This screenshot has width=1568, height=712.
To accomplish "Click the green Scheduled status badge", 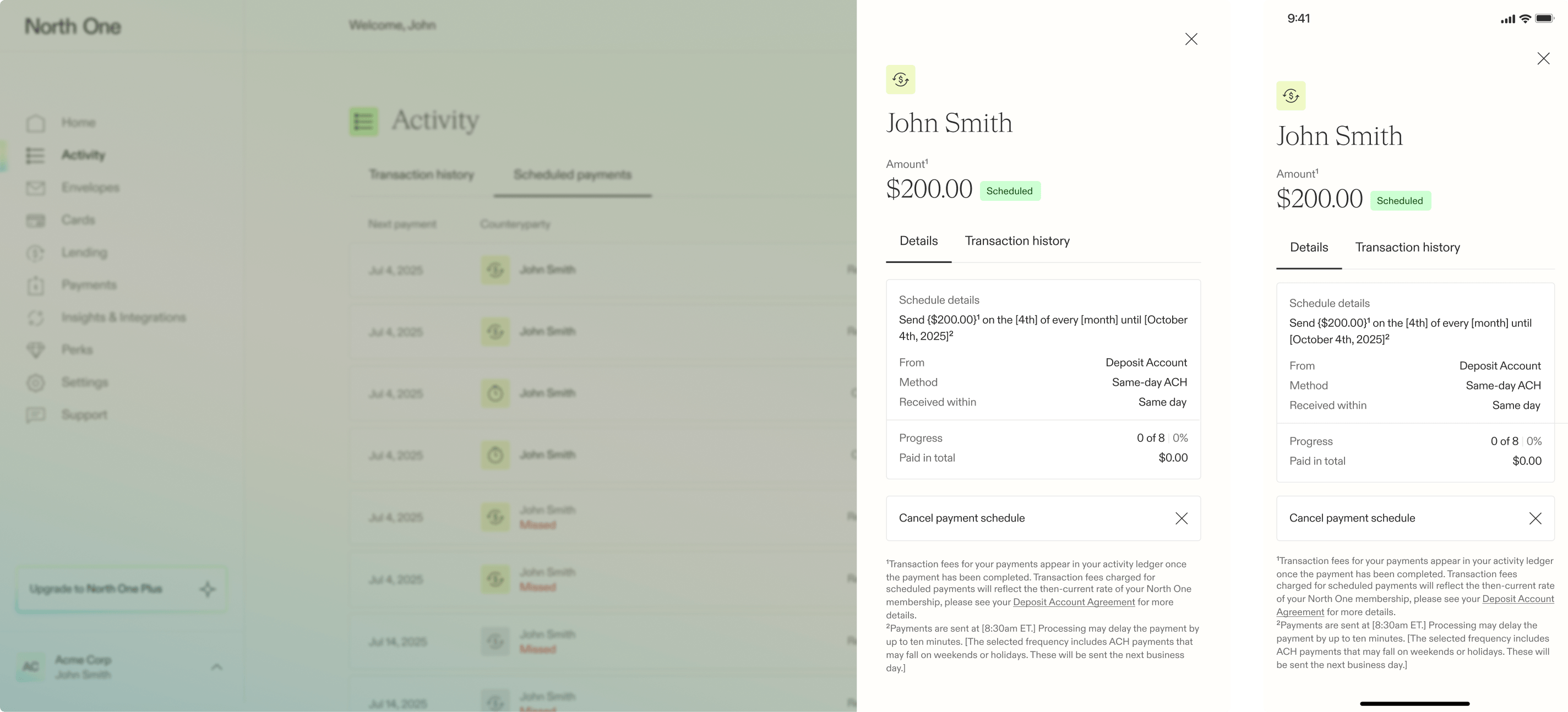I will [1009, 191].
